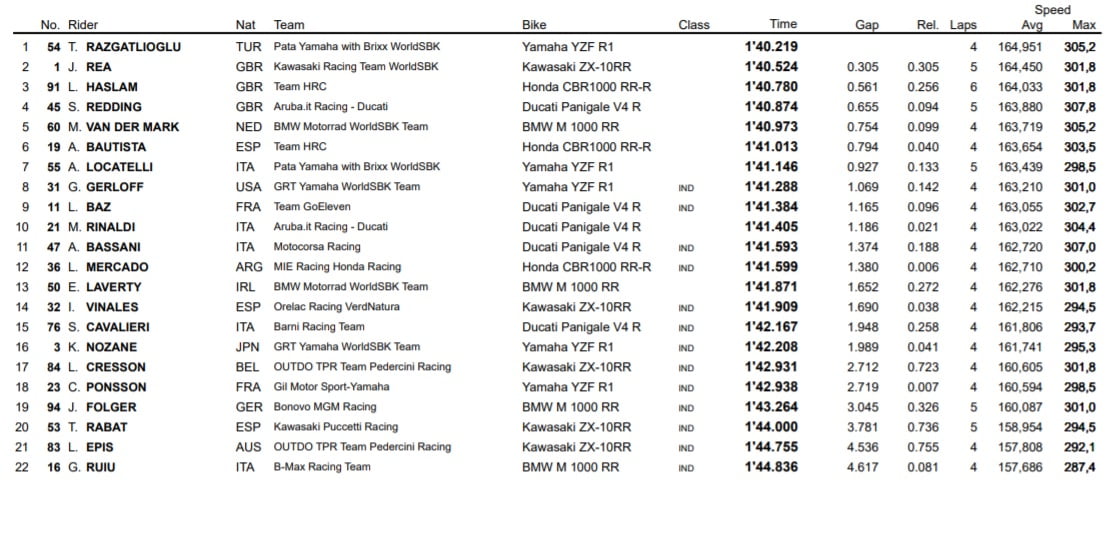Click the Barni Racing Team cell

pyautogui.click(x=319, y=327)
